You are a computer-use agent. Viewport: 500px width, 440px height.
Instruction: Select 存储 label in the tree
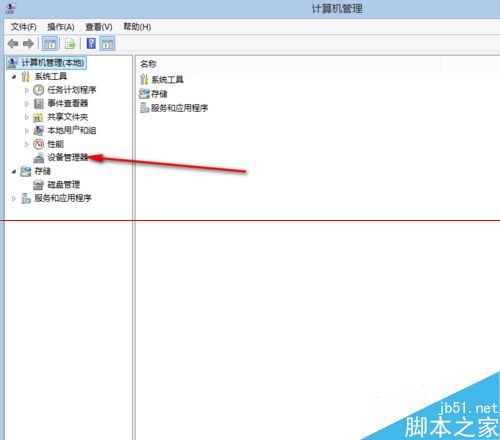pyautogui.click(x=42, y=171)
